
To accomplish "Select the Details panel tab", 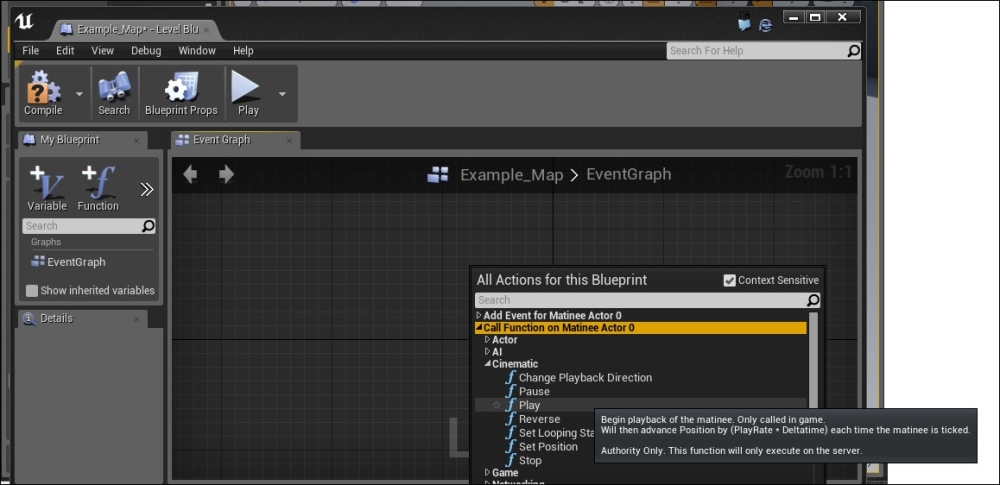I will pyautogui.click(x=56, y=318).
